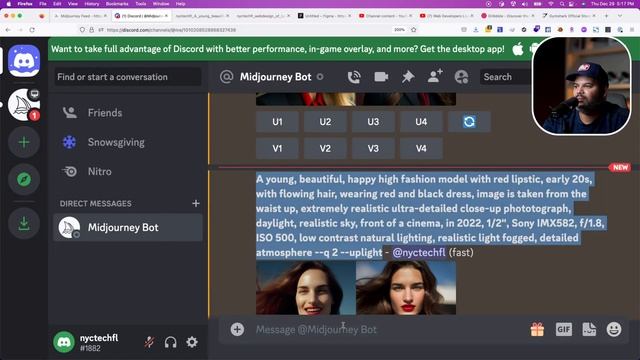The width and height of the screenshot is (640, 360).
Task: Open the Apple menu
Action: 9,4
